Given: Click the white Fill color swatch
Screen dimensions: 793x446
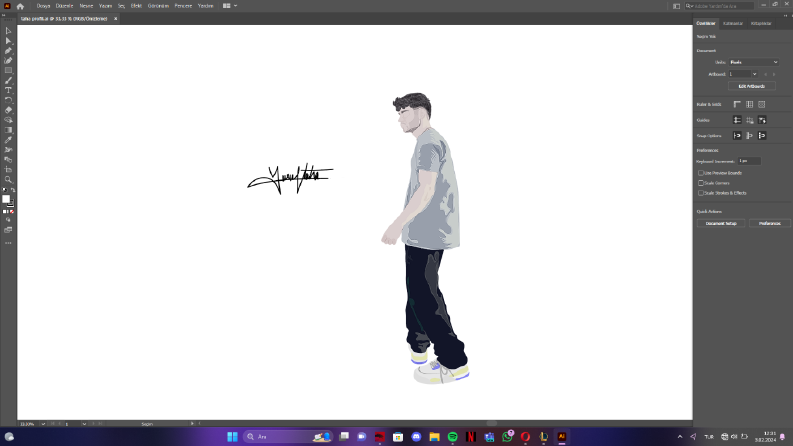Looking at the screenshot, I should [x=6, y=199].
